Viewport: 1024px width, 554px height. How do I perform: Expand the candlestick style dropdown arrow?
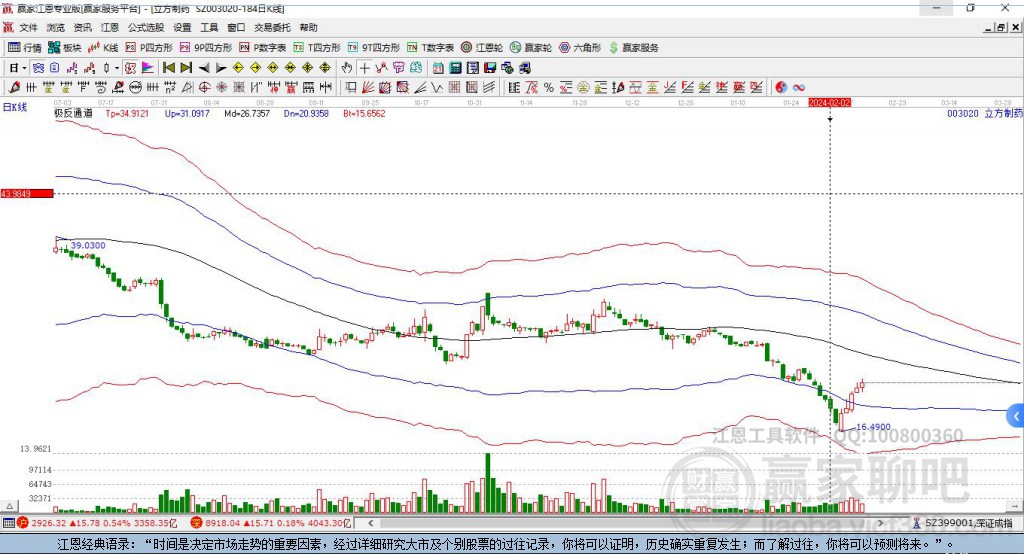[x=117, y=67]
